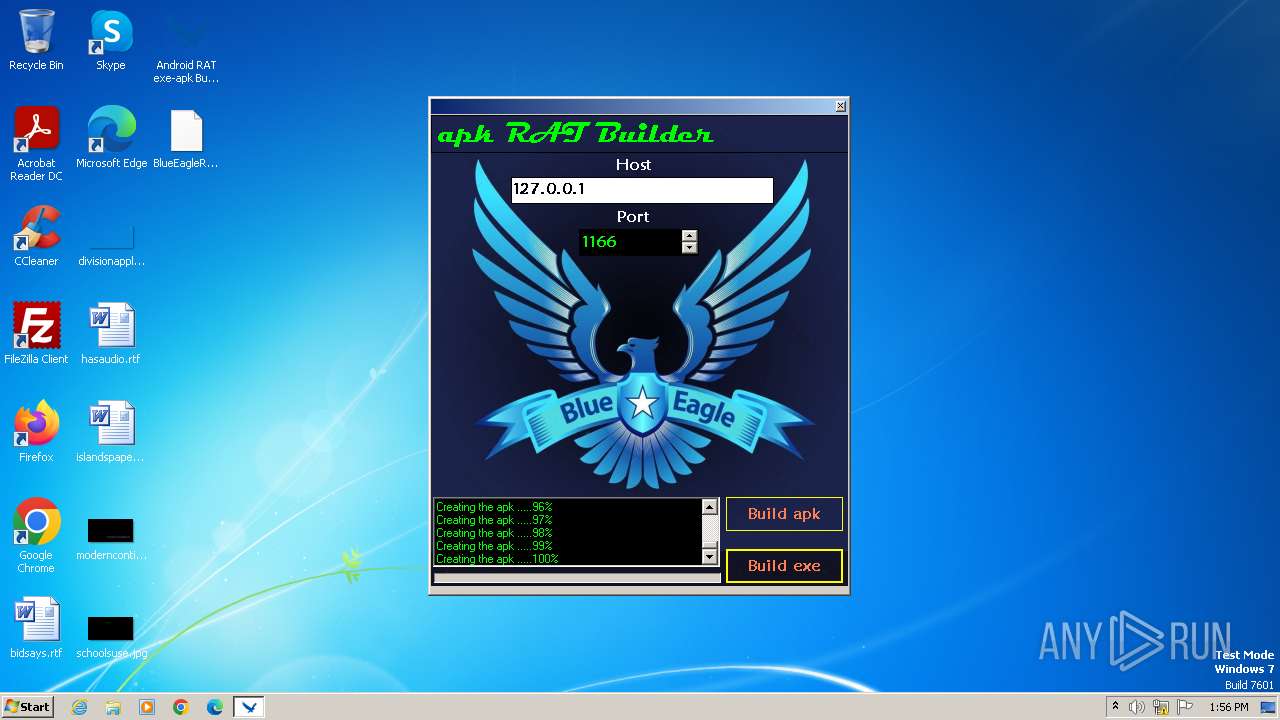Click the Build exe button

click(x=784, y=566)
